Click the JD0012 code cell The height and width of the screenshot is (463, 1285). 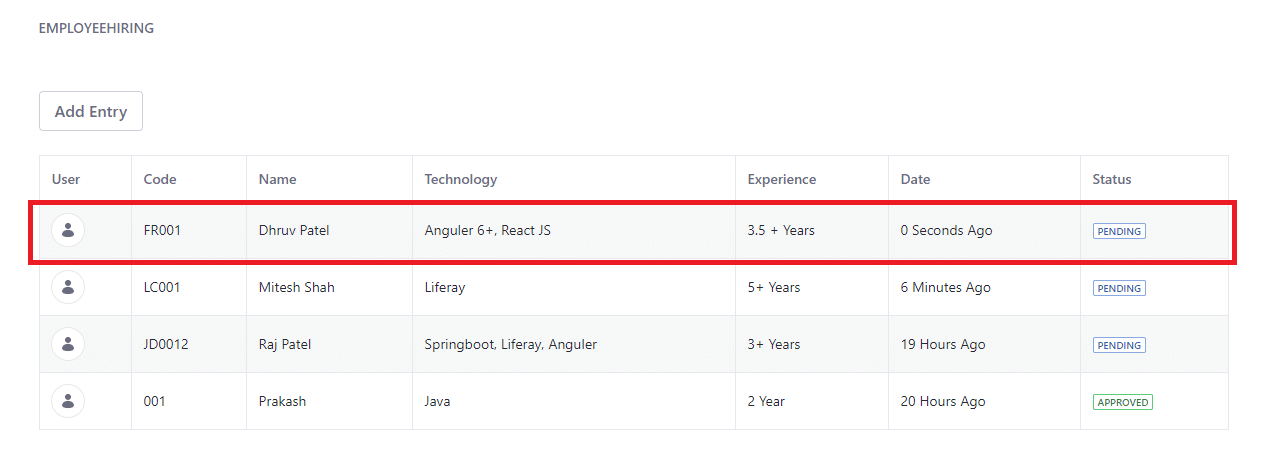[166, 345]
